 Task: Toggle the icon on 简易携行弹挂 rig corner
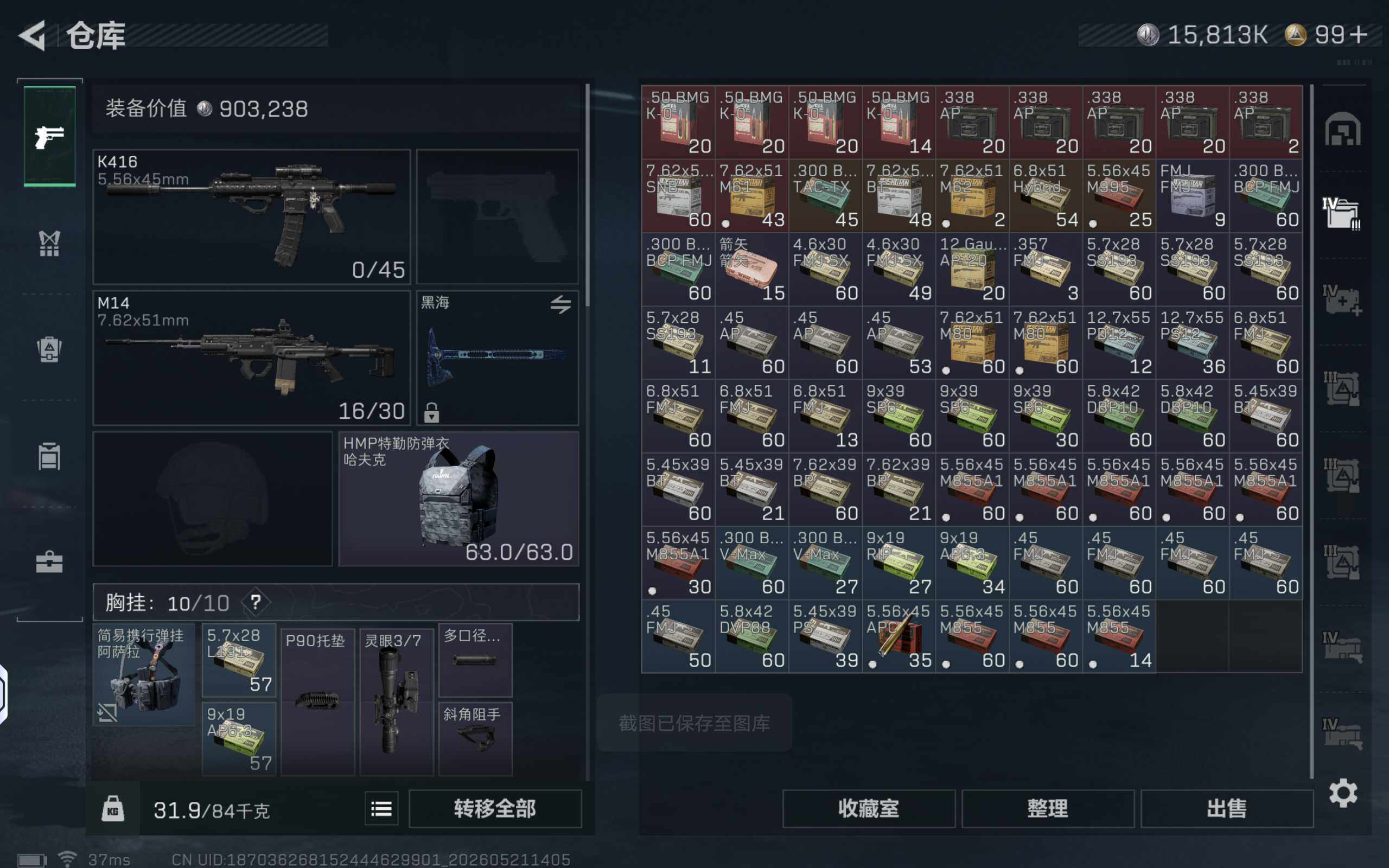(x=107, y=712)
